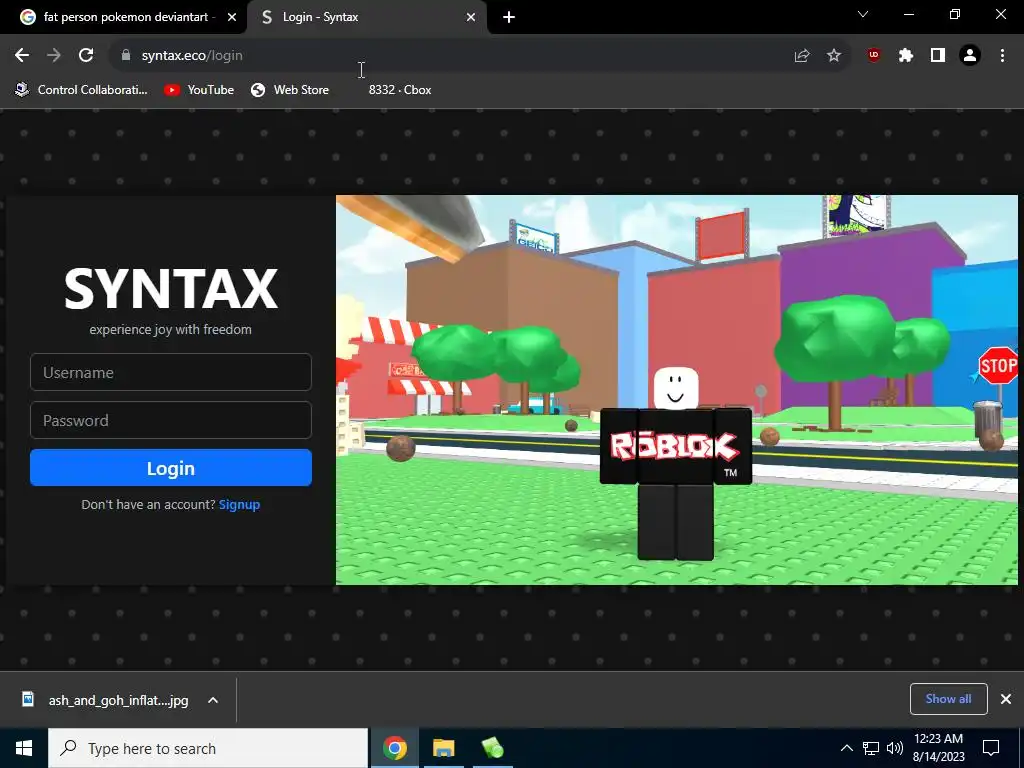Open the network status tray icon
The width and height of the screenshot is (1024, 768).
pos(871,748)
